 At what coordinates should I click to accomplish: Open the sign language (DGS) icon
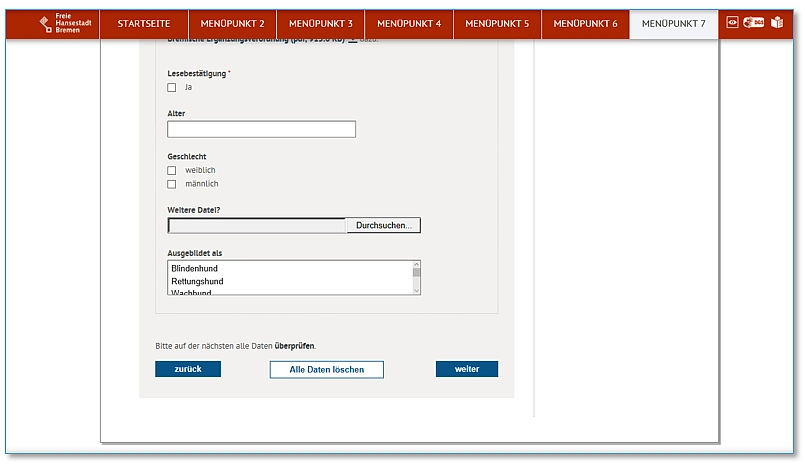pos(753,22)
